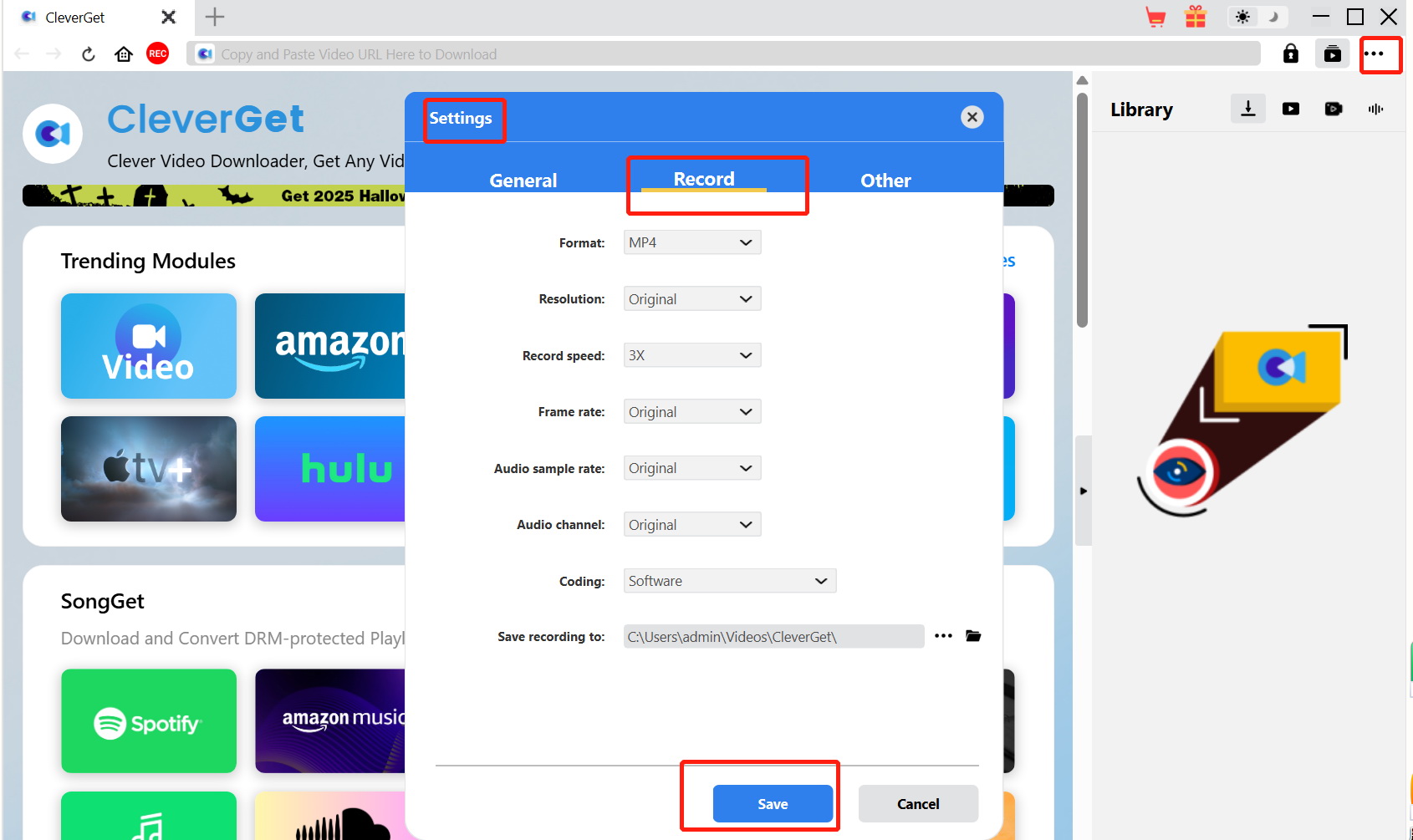Open the recorded videos camera icon in Library
This screenshot has width=1413, height=840.
click(x=1333, y=109)
